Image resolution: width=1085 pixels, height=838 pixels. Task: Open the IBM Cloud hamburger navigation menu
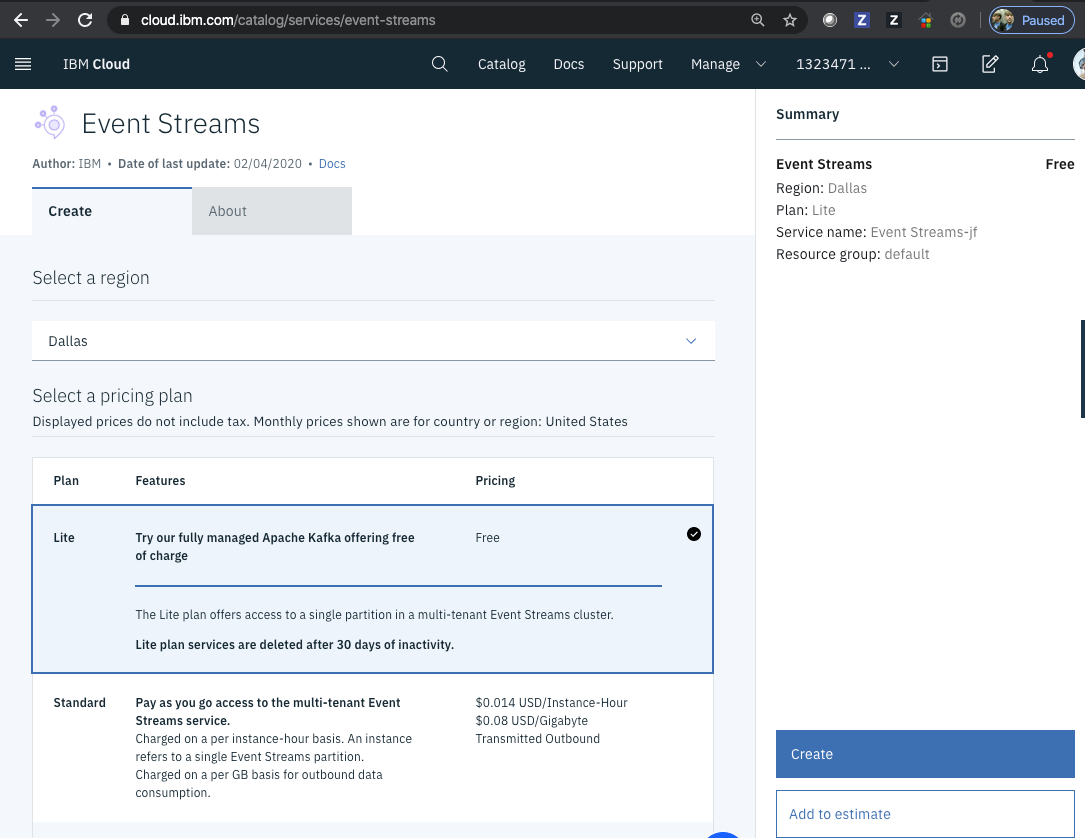[23, 63]
